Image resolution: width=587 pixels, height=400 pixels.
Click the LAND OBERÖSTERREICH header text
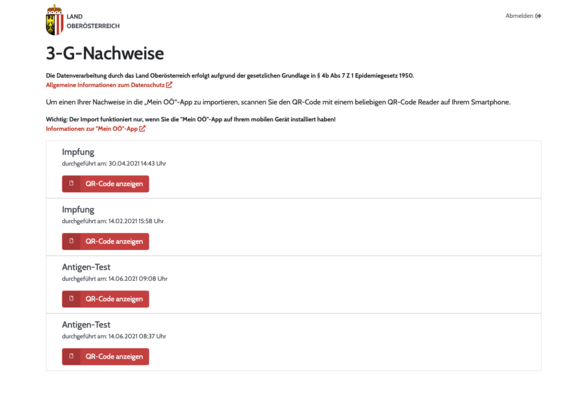point(93,21)
